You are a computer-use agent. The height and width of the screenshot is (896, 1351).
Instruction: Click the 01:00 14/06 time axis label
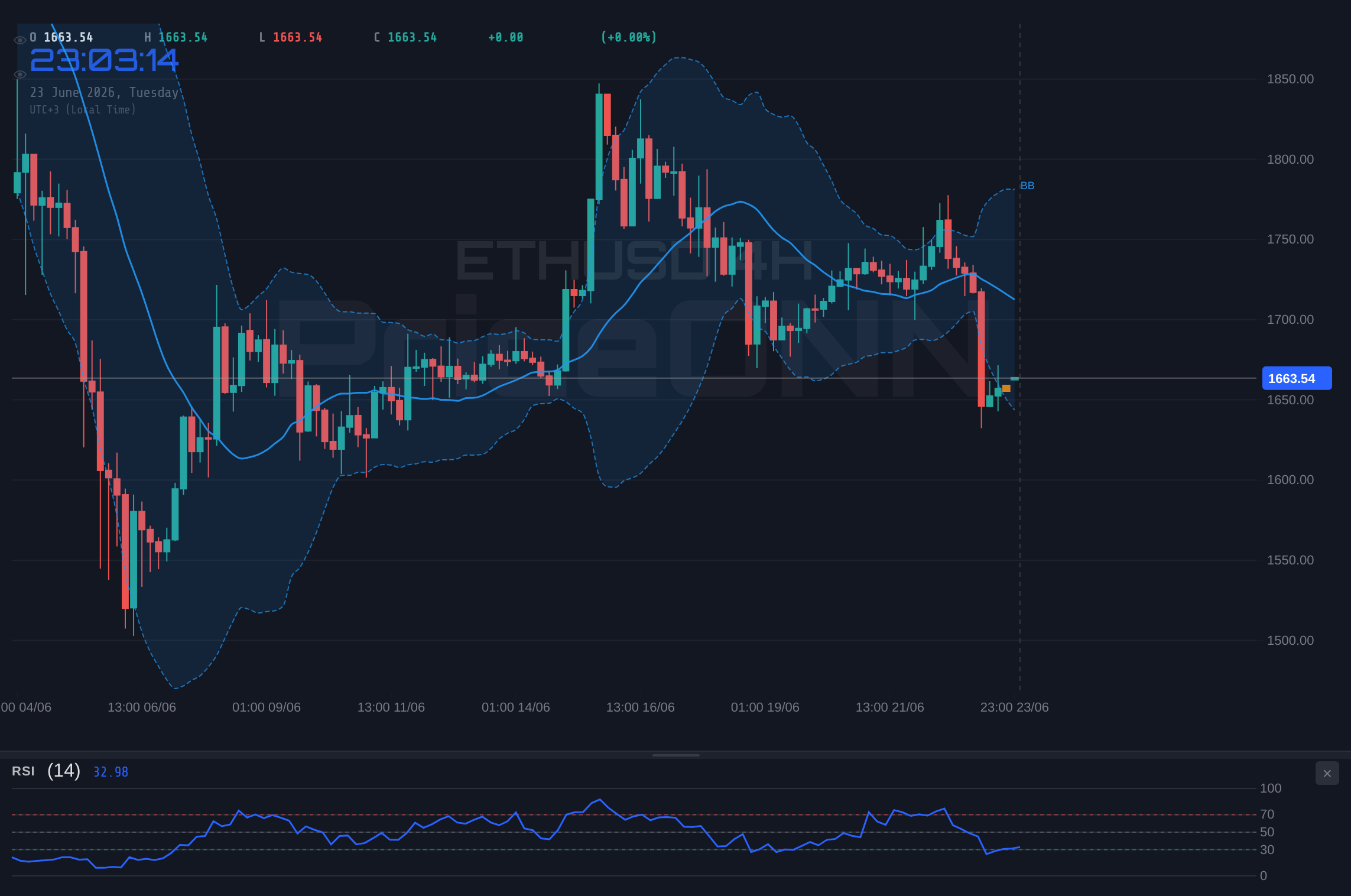click(x=516, y=707)
